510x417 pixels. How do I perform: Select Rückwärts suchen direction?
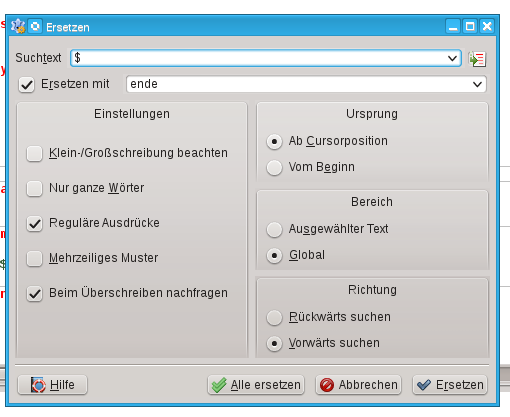(x=274, y=318)
